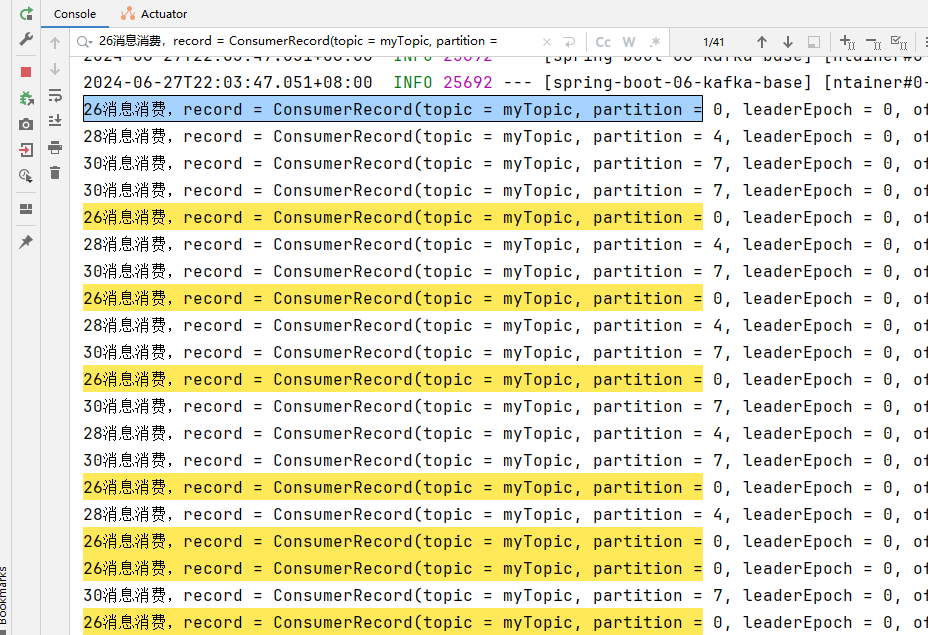This screenshot has width=928, height=635.
Task: Restore layout using the panel layout icon
Action: coord(26,209)
